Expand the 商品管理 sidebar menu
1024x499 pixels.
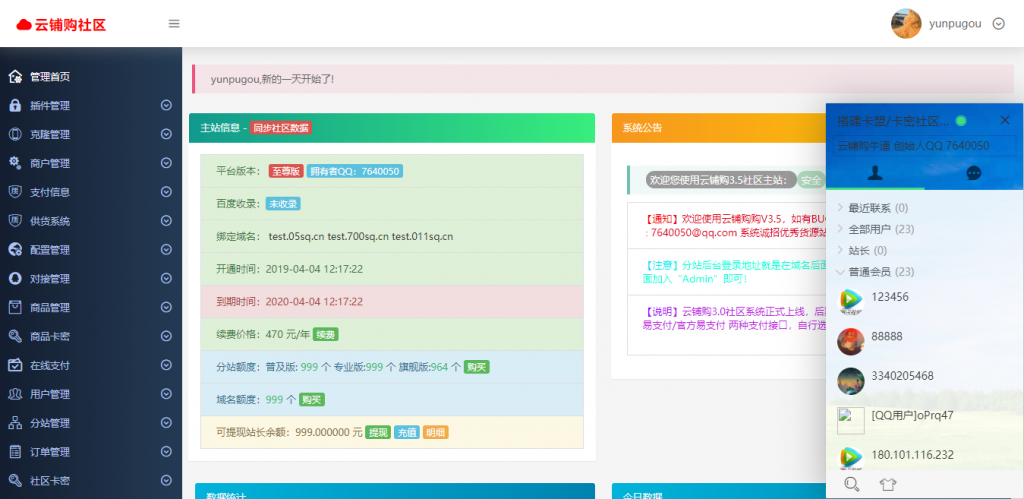(90, 308)
